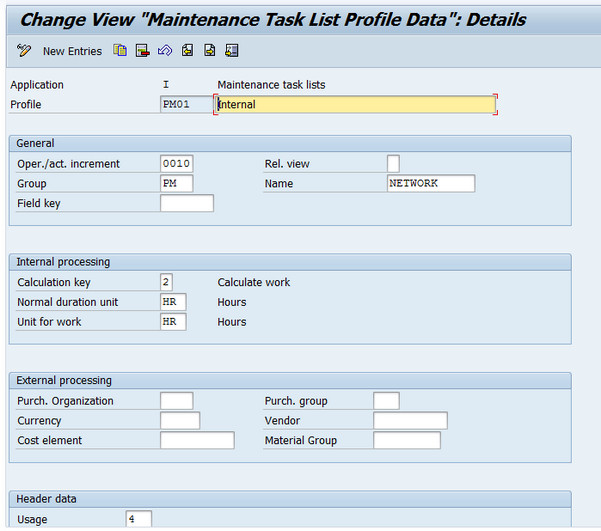
Task: Click the Undo Change icon
Action: coord(165,50)
